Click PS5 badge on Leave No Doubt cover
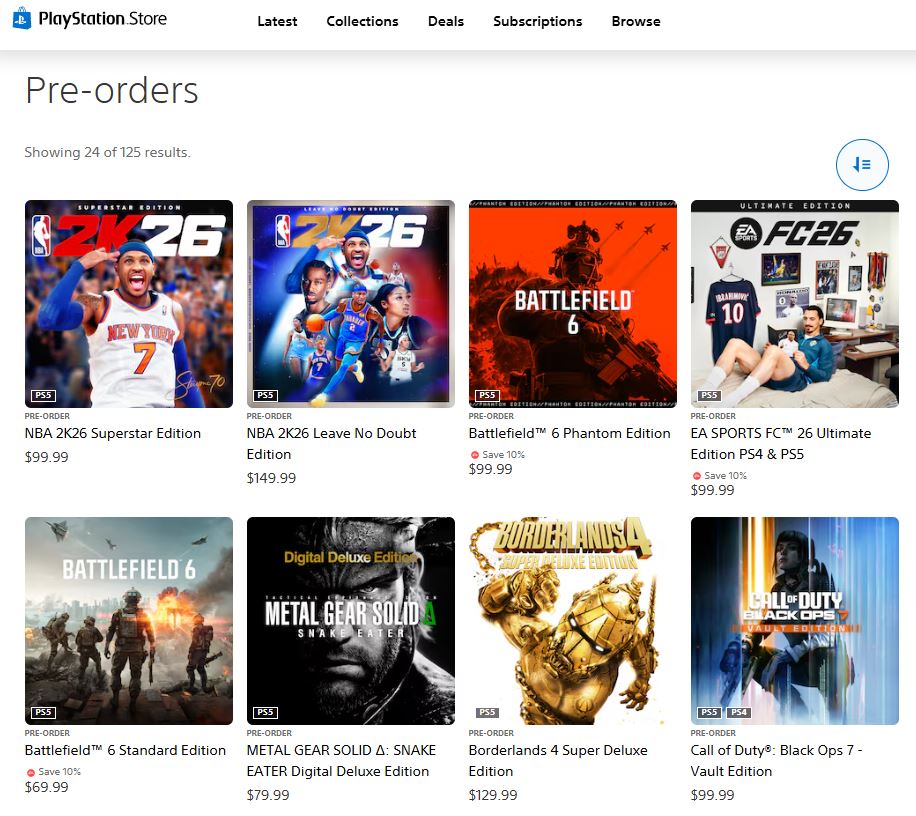The height and width of the screenshot is (816, 916). click(265, 395)
